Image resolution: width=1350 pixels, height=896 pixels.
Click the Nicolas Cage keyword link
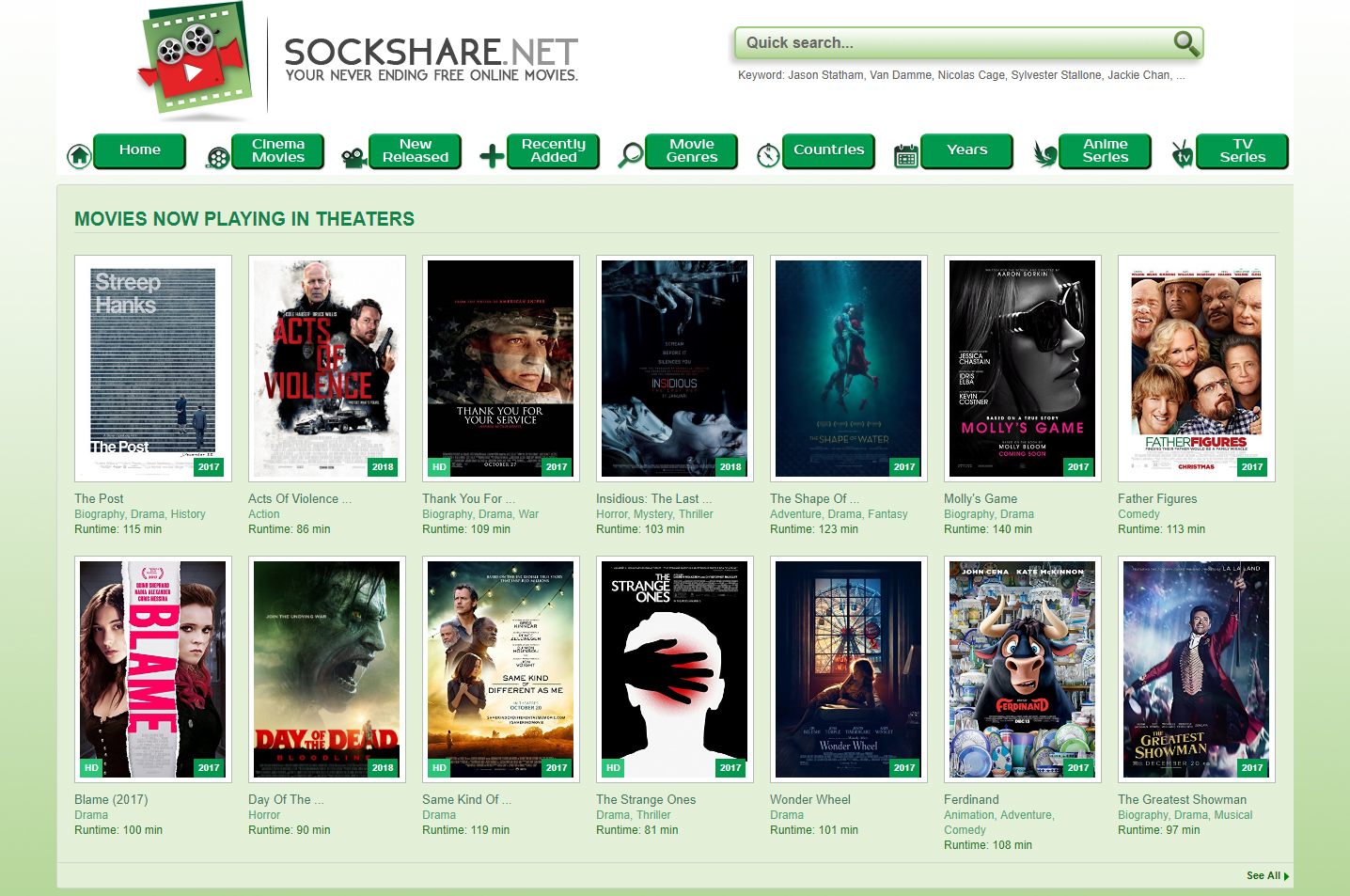point(970,74)
